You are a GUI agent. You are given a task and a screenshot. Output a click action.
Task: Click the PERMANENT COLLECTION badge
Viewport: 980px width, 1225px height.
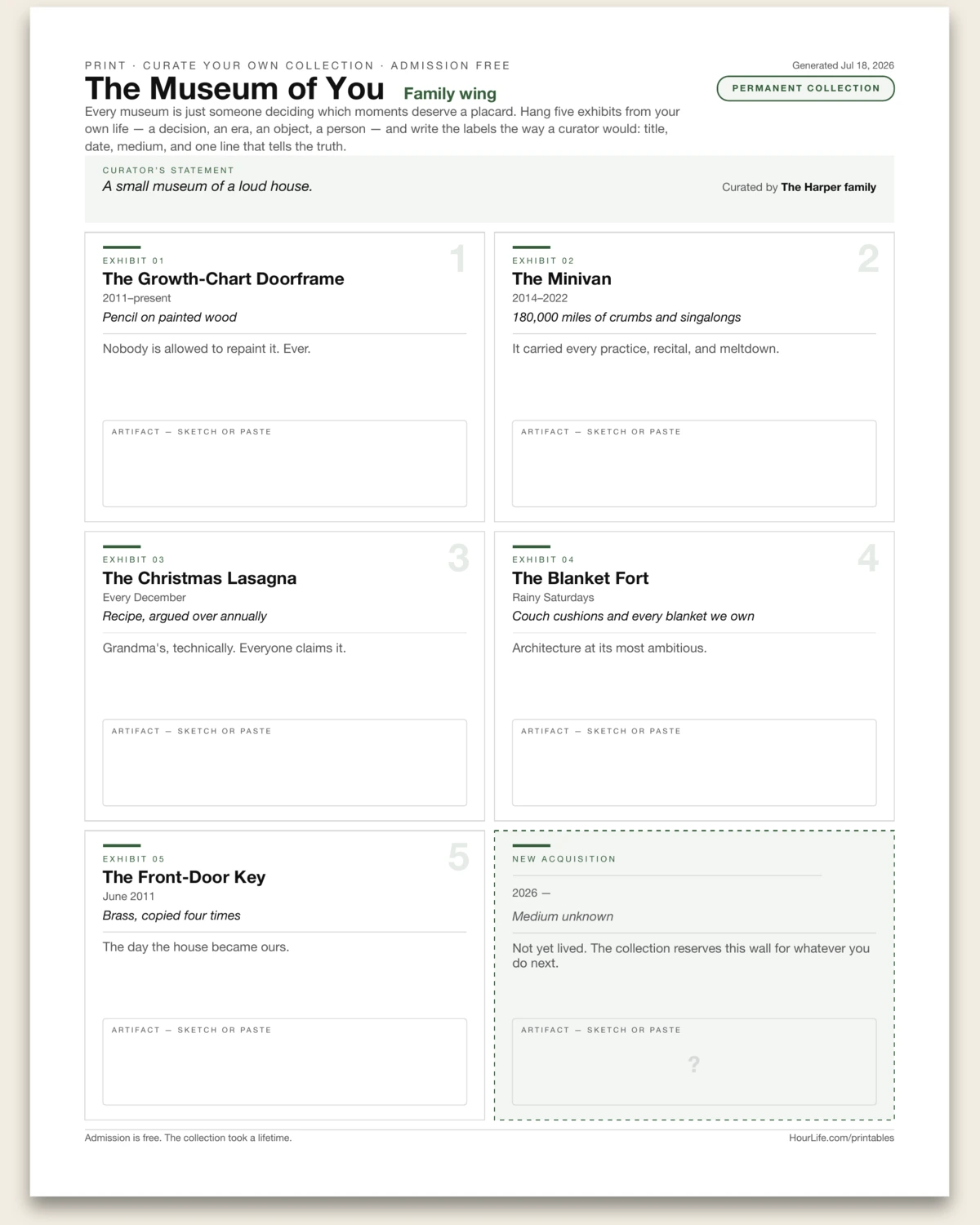(805, 88)
